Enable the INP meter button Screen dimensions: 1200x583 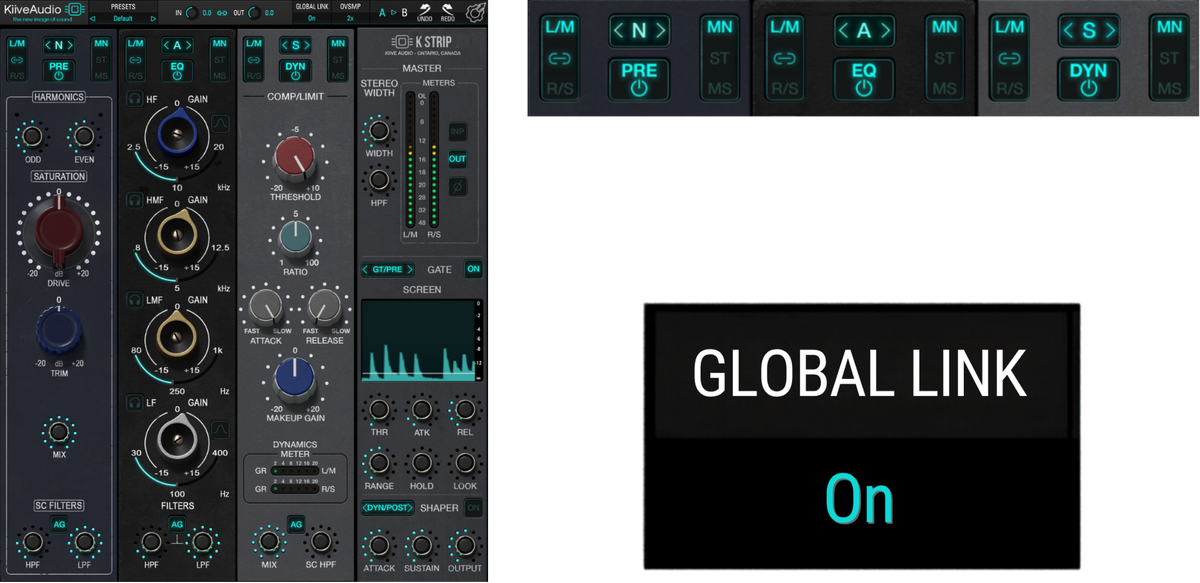[x=457, y=131]
